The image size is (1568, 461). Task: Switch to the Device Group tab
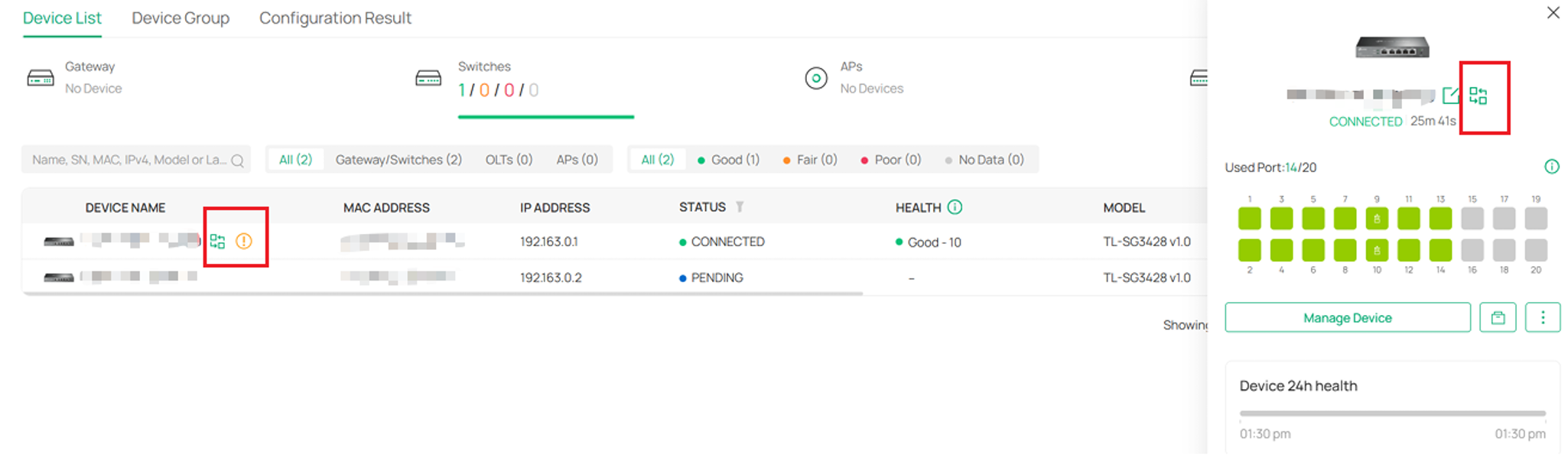pyautogui.click(x=181, y=18)
